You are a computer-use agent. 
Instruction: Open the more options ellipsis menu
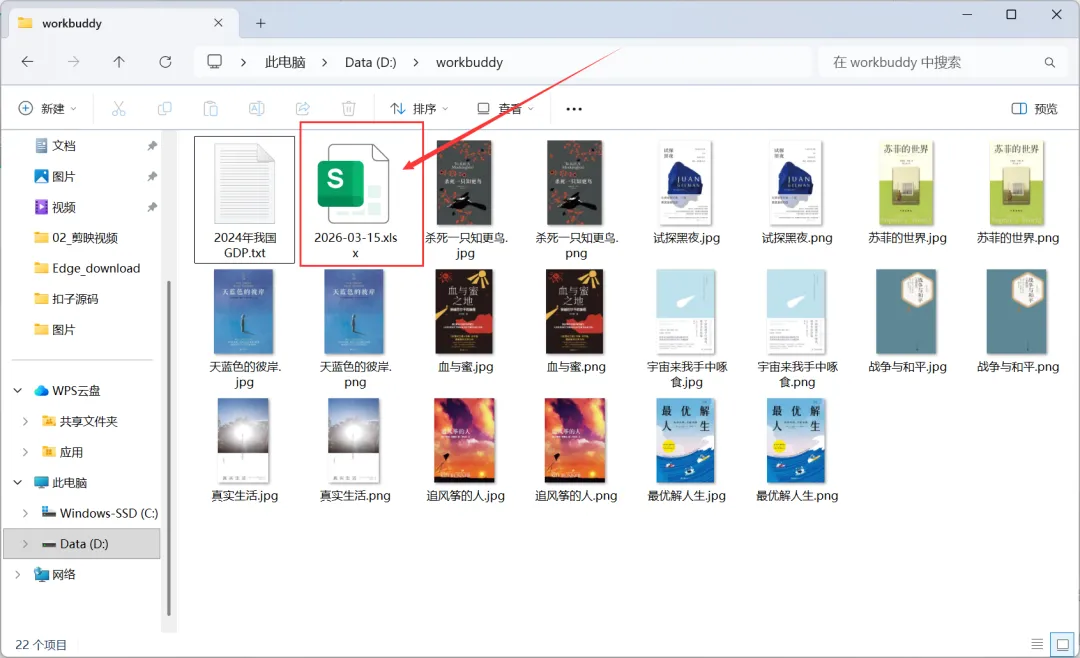click(x=574, y=109)
